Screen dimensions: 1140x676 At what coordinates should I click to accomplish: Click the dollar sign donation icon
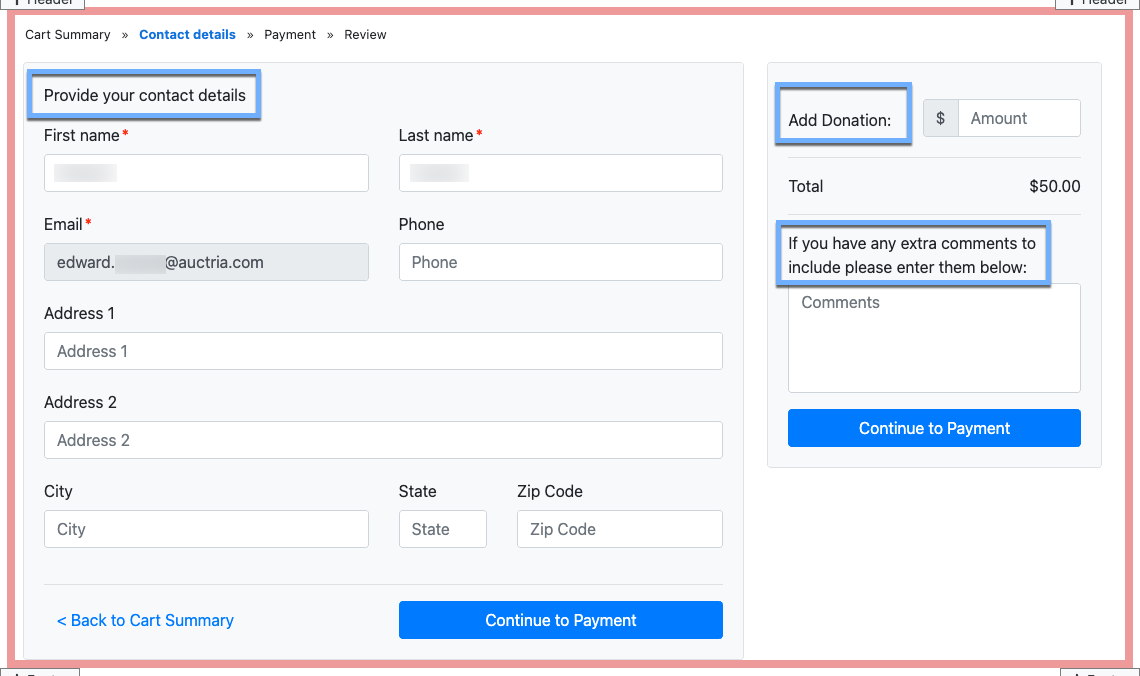tap(940, 118)
